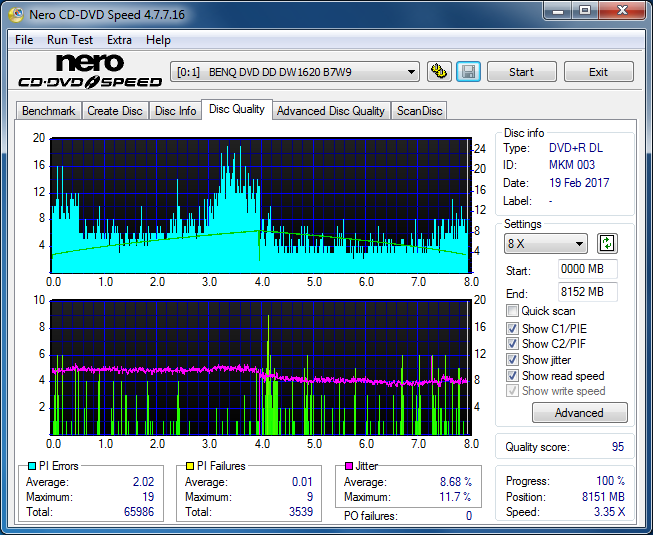Click the PI Errors upper graph
Viewport: 653px width, 535px height.
[261, 205]
